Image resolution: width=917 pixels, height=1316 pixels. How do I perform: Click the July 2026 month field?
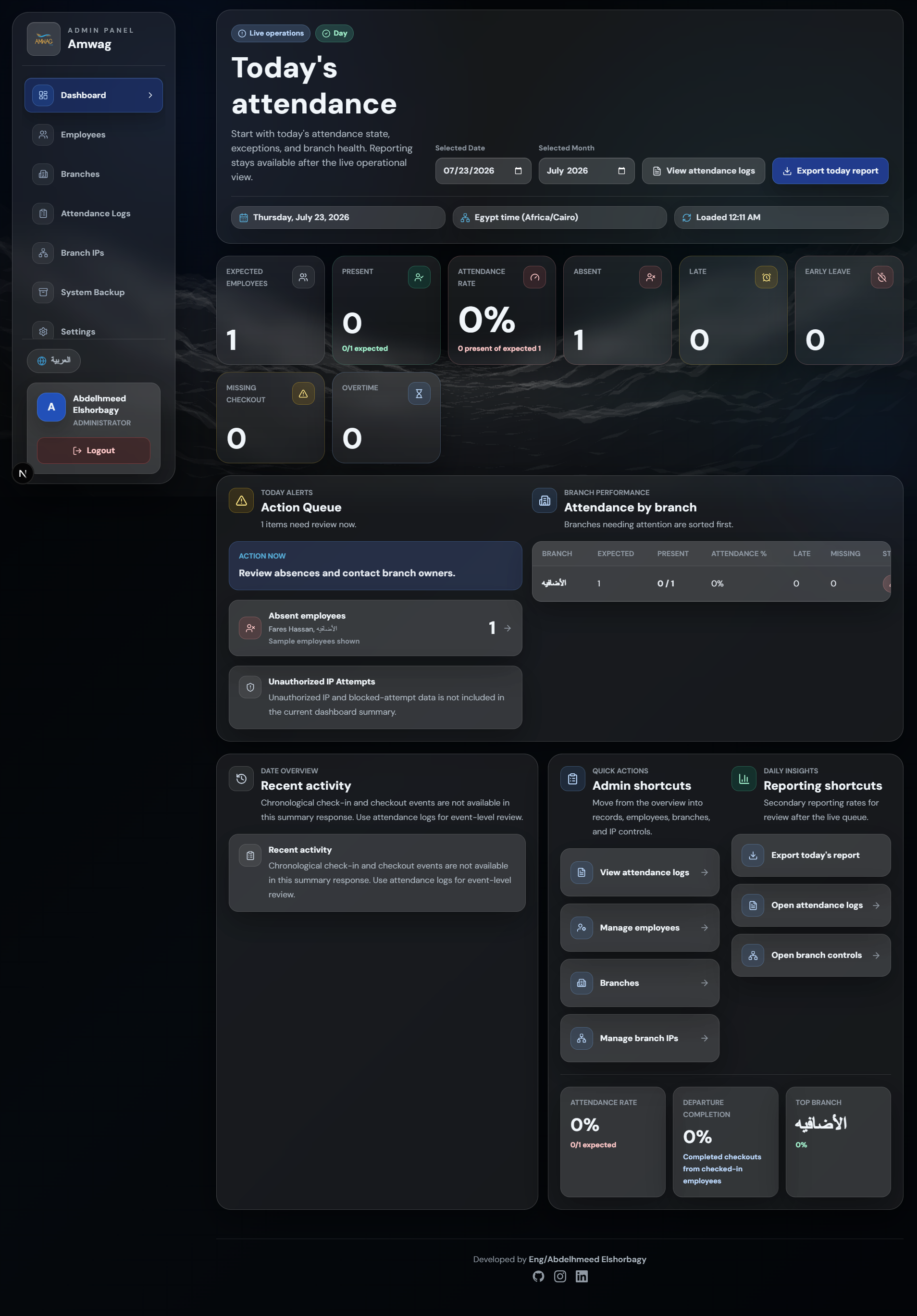[x=586, y=171]
